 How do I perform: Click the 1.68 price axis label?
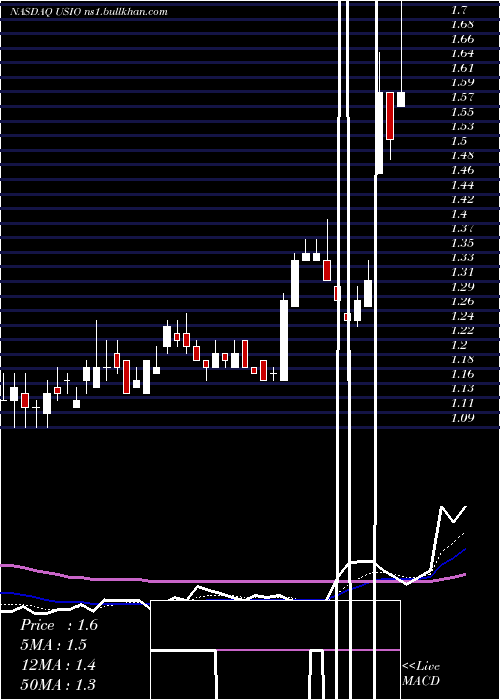[x=462, y=24]
